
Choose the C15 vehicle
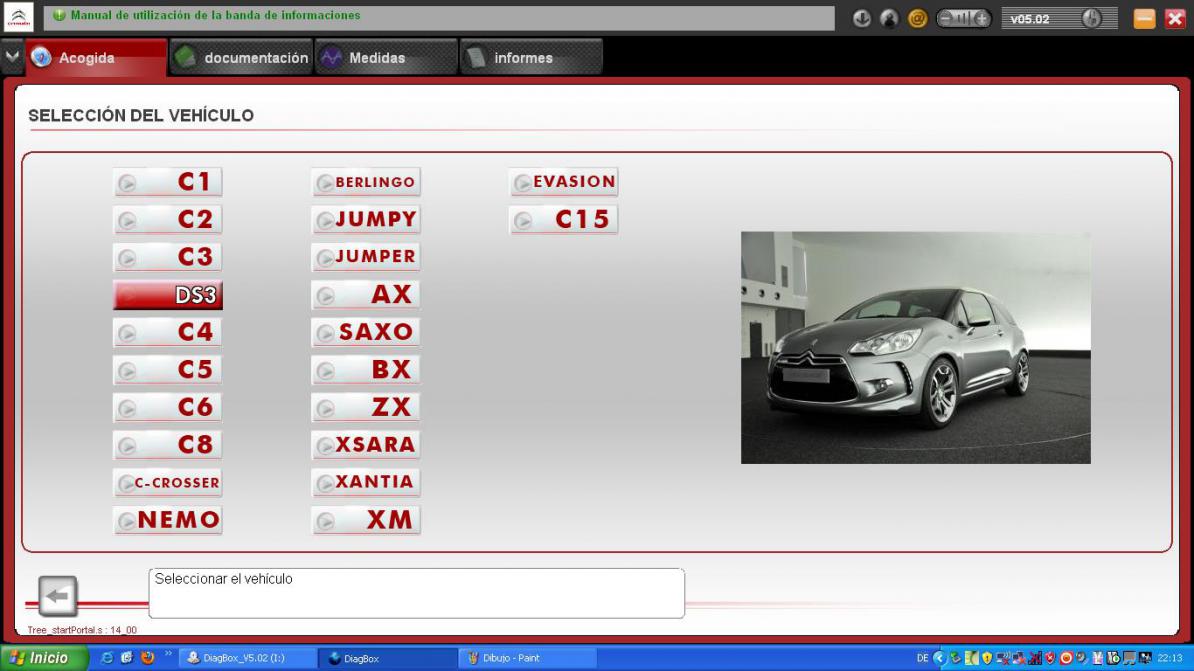tap(563, 219)
